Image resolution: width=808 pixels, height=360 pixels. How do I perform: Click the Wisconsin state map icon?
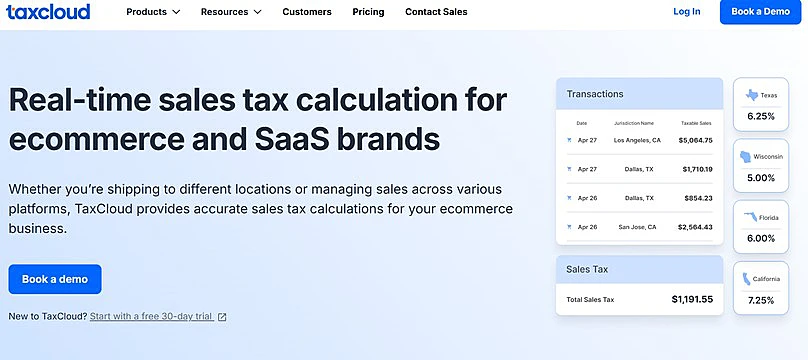click(745, 157)
